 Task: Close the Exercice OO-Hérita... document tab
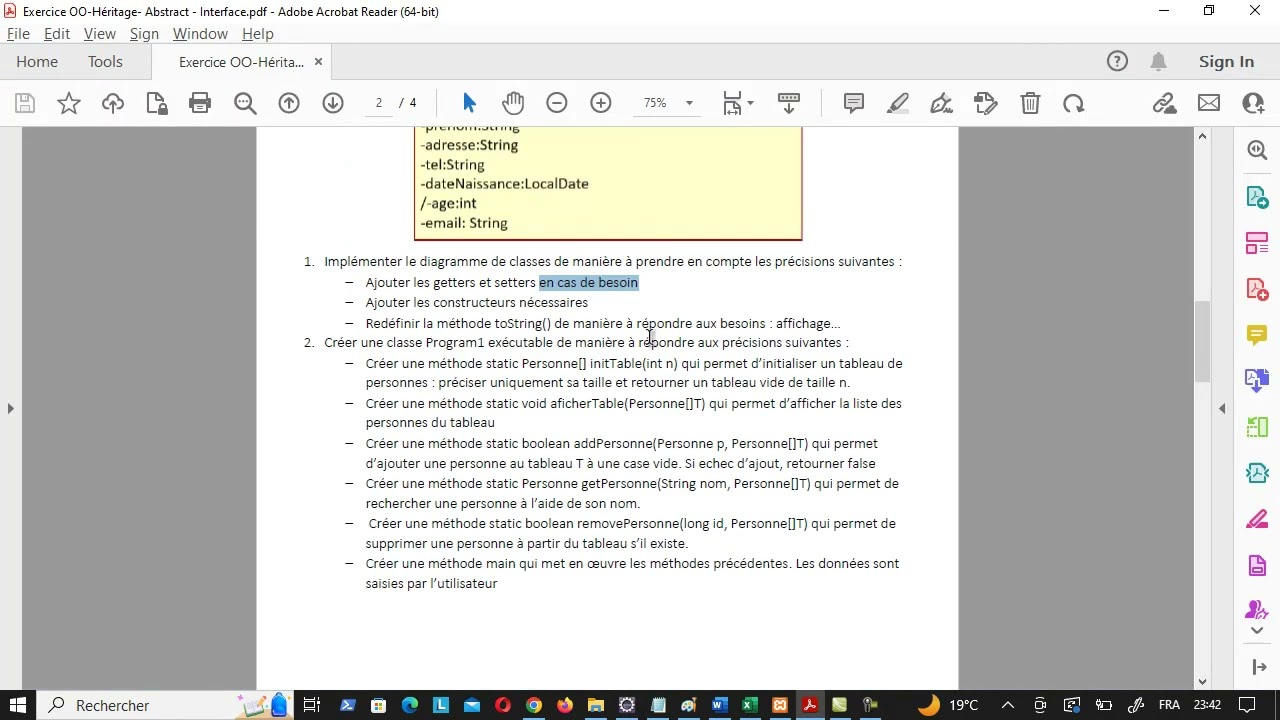coord(318,62)
